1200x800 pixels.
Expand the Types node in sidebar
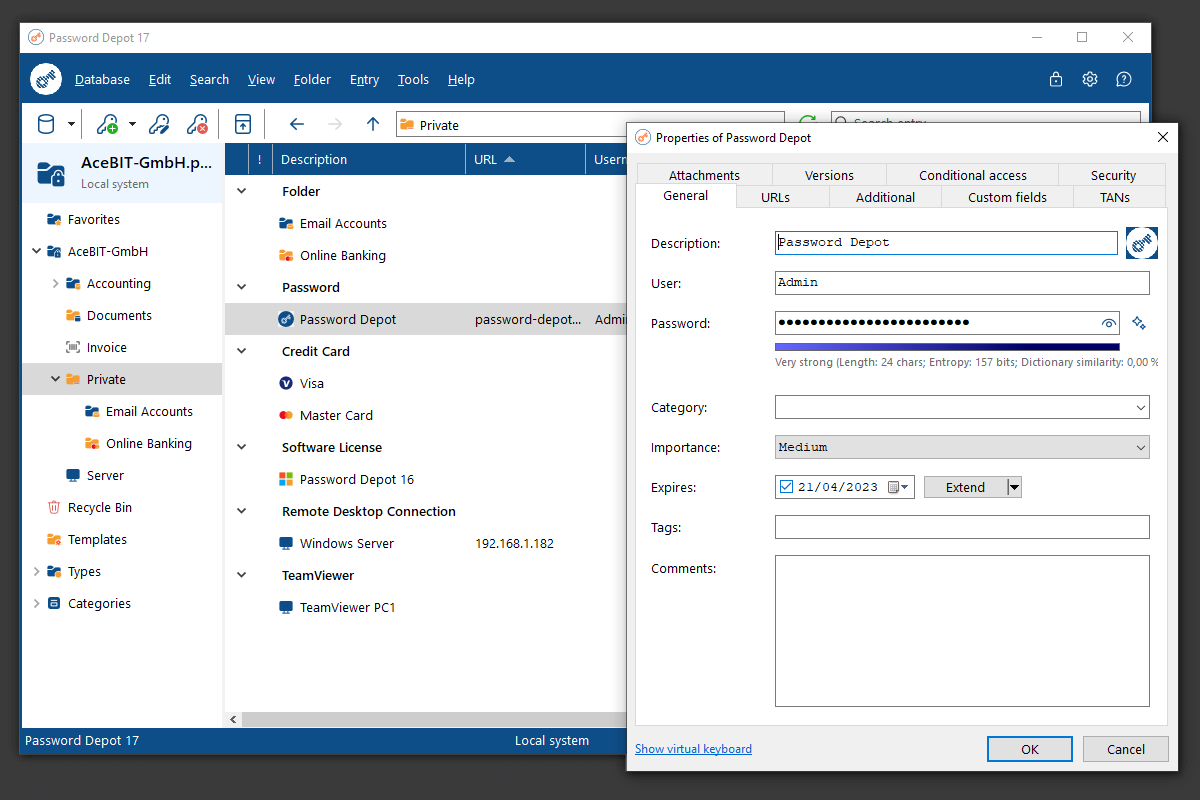[37, 571]
